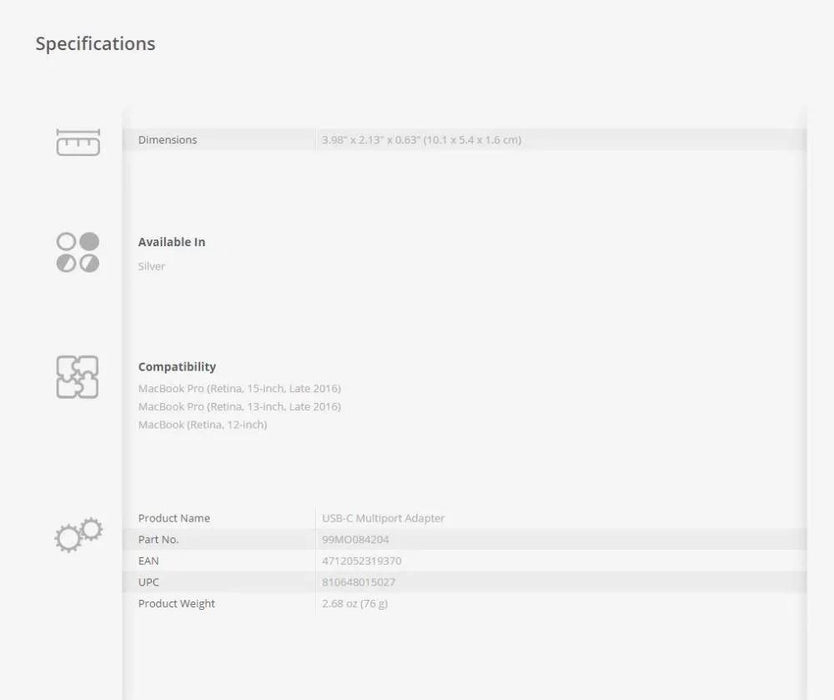Select the 3.98" x 2.13" x 0.63" dimensions value
Image resolution: width=834 pixels, height=700 pixels.
click(421, 140)
